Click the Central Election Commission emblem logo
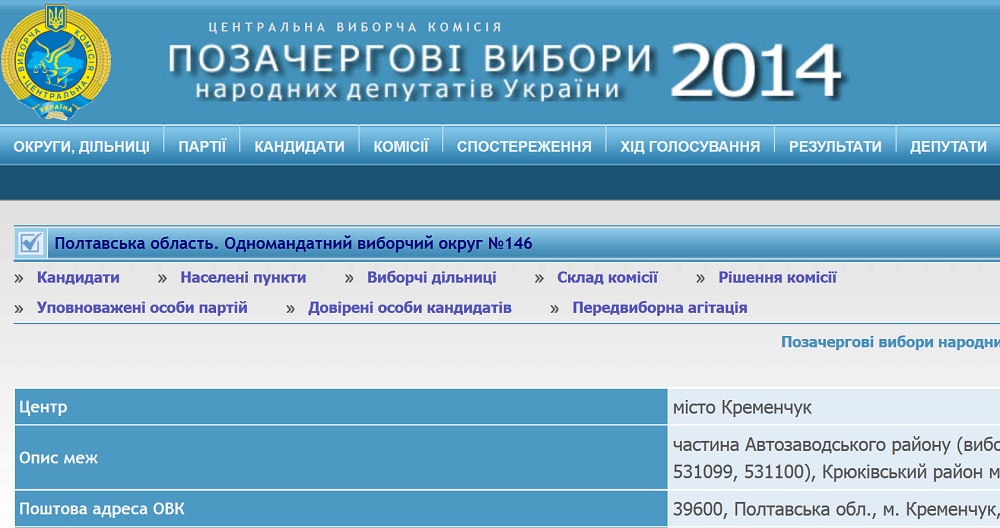The height and width of the screenshot is (528, 1000). tap(56, 62)
